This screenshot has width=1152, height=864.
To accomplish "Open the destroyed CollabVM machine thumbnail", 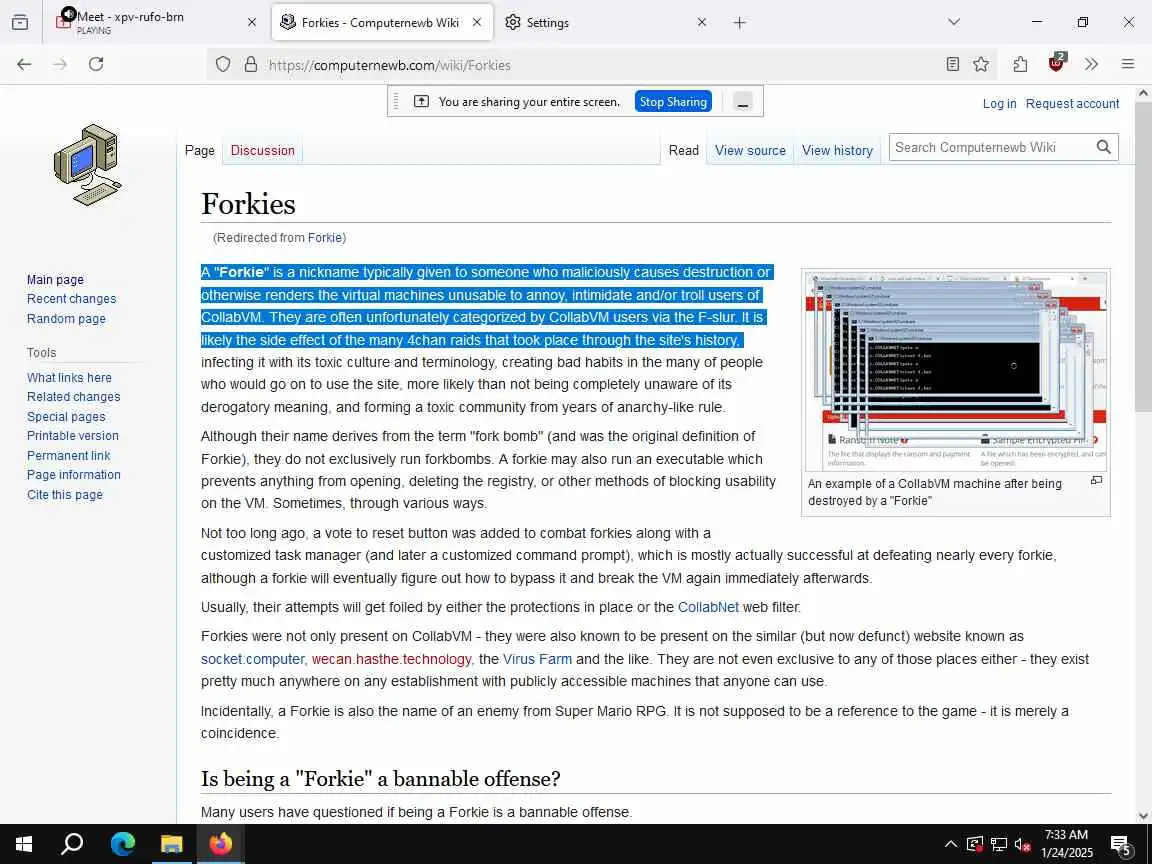I will pos(955,371).
